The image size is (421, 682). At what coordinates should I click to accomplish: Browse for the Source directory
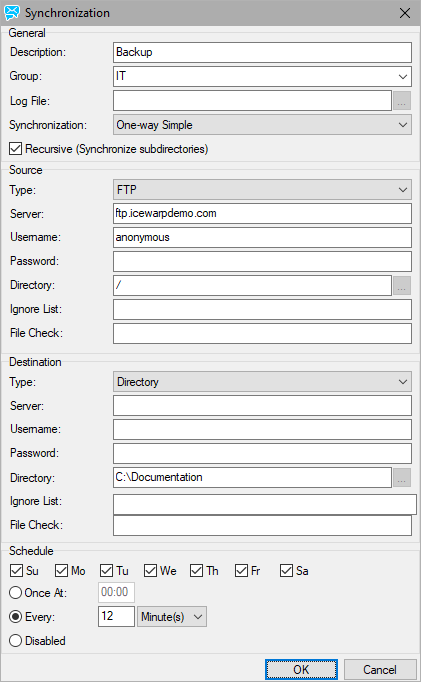tap(401, 285)
